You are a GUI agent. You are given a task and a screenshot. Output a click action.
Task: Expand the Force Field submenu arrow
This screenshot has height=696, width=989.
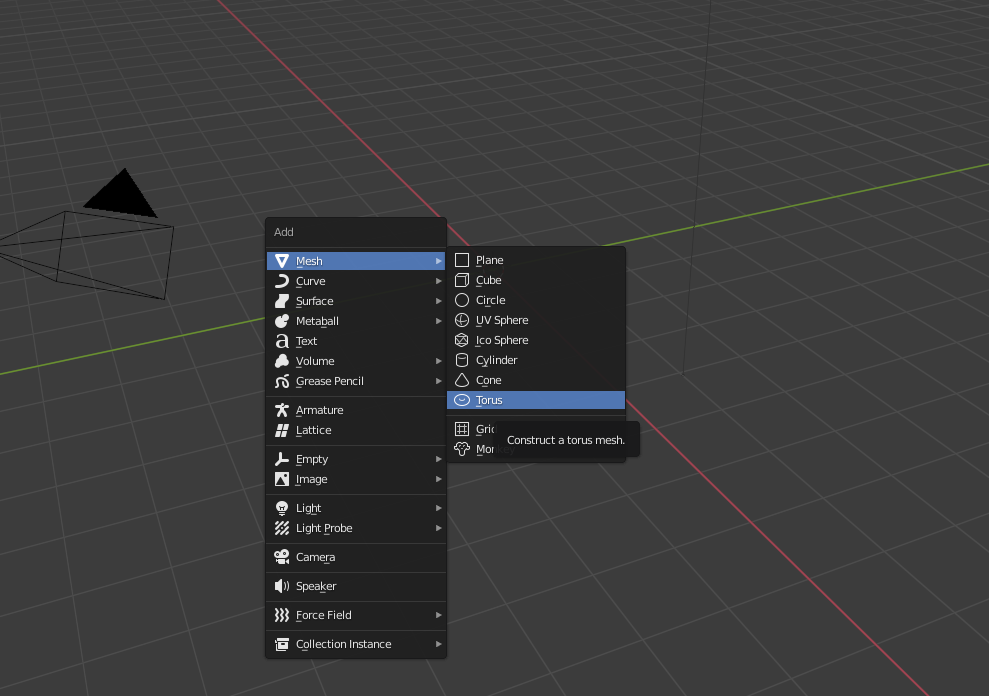tap(438, 615)
